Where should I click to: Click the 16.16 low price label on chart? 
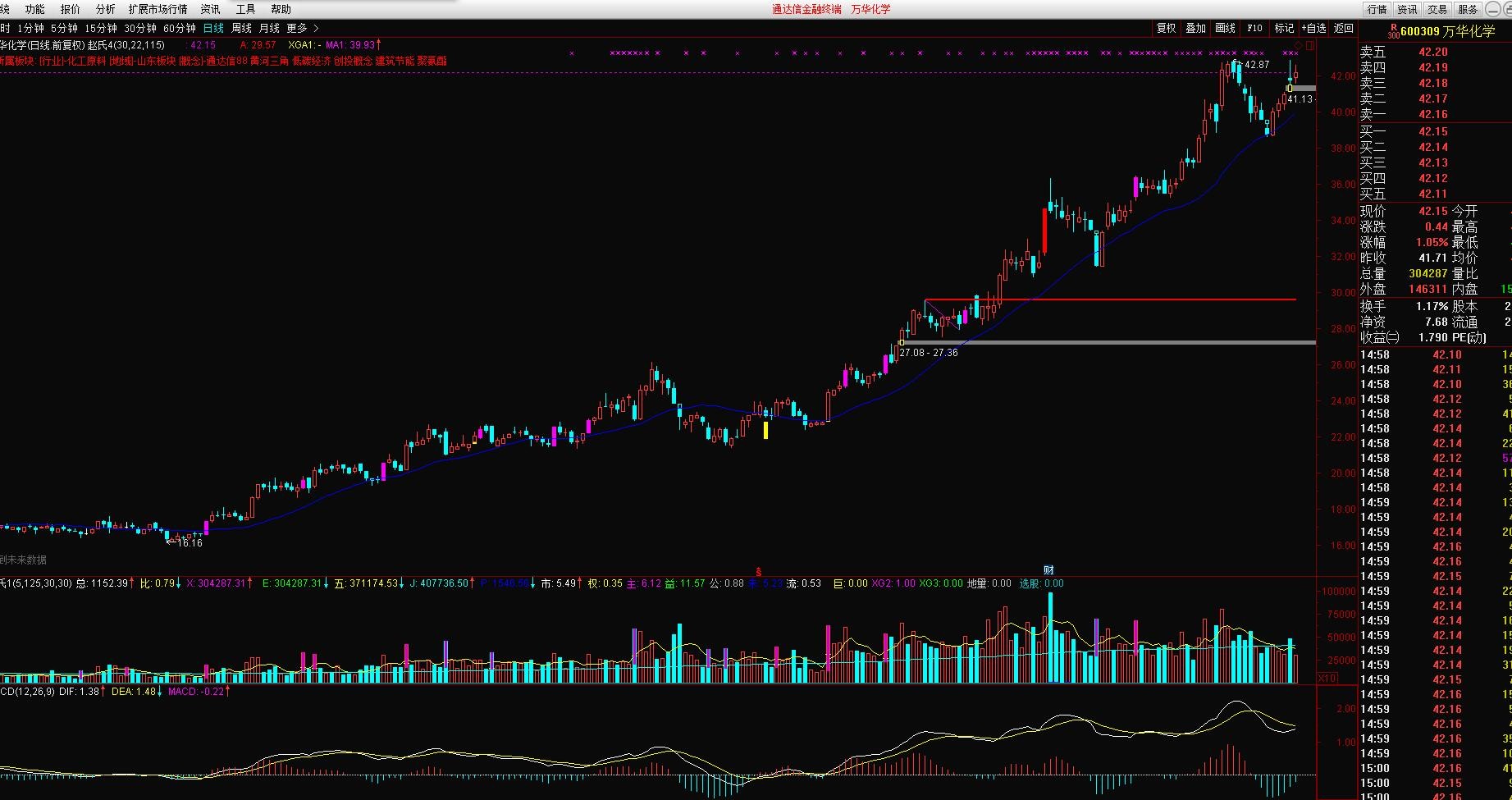click(190, 542)
